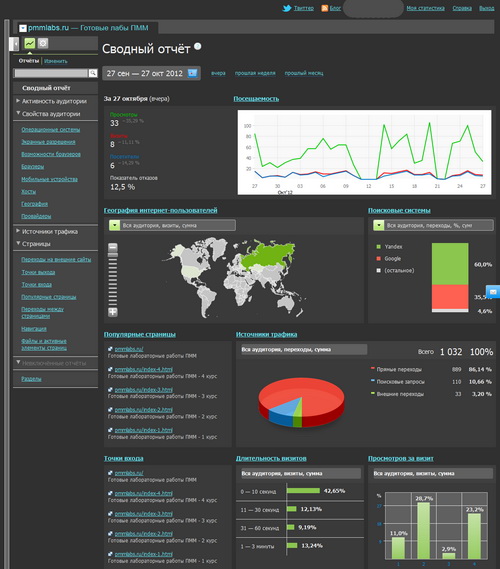
Task: Select the Отчёты tab in sidebar
Action: [x=29, y=61]
